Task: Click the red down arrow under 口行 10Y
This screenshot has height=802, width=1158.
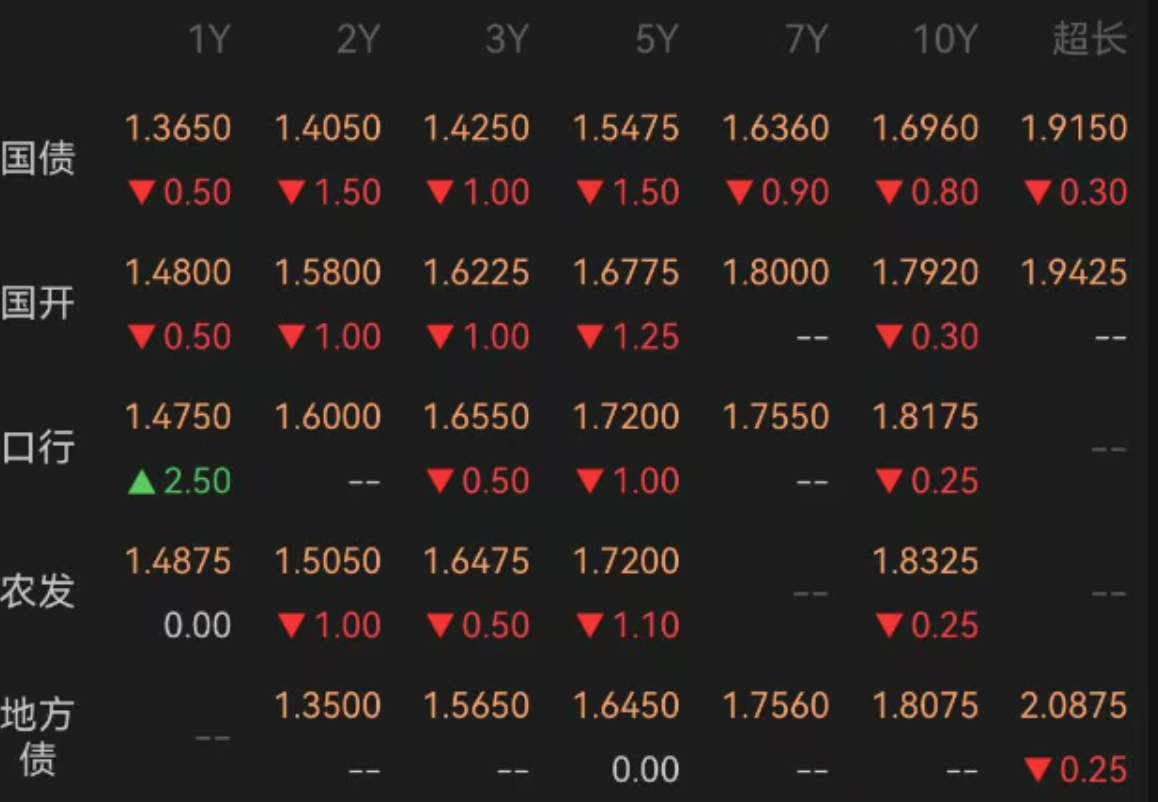Action: pos(889,482)
